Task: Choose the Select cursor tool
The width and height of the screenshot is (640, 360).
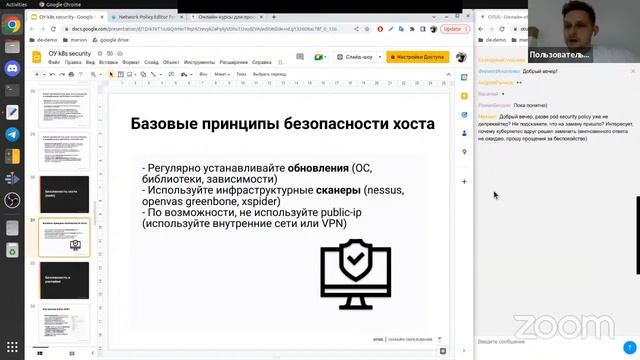Action: 111,74
